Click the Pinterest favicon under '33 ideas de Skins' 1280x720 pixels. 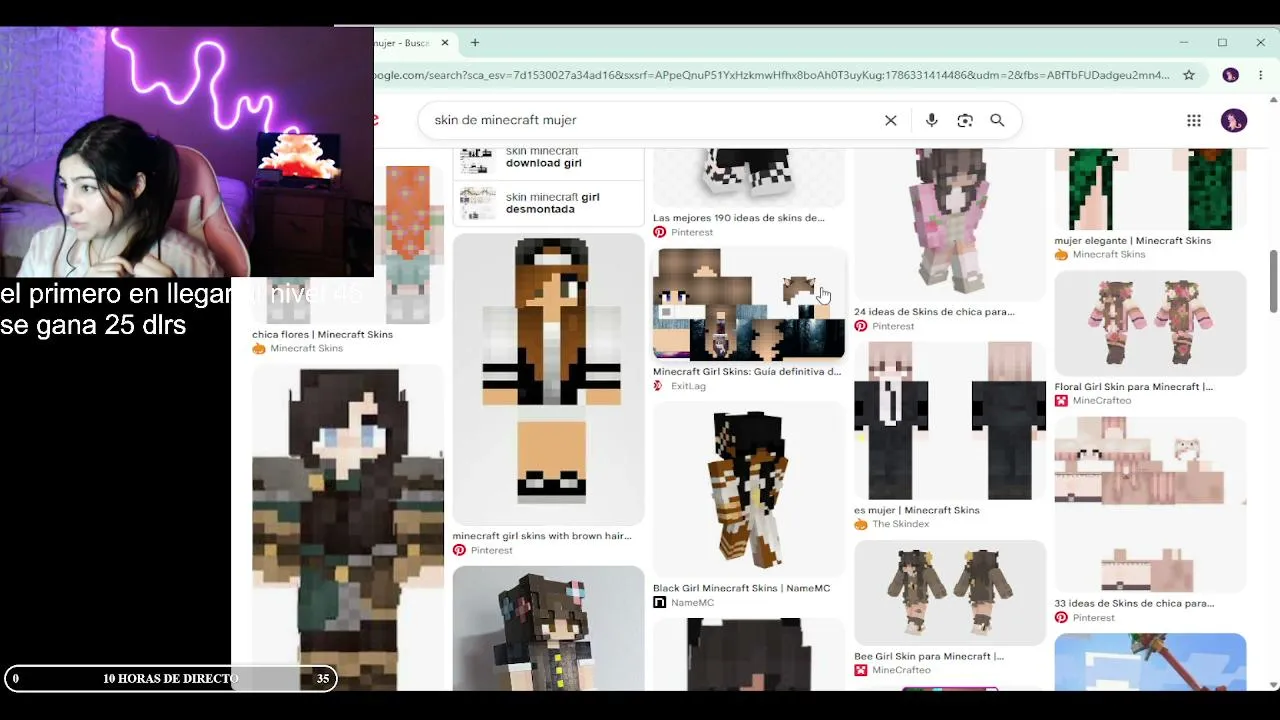1061,618
